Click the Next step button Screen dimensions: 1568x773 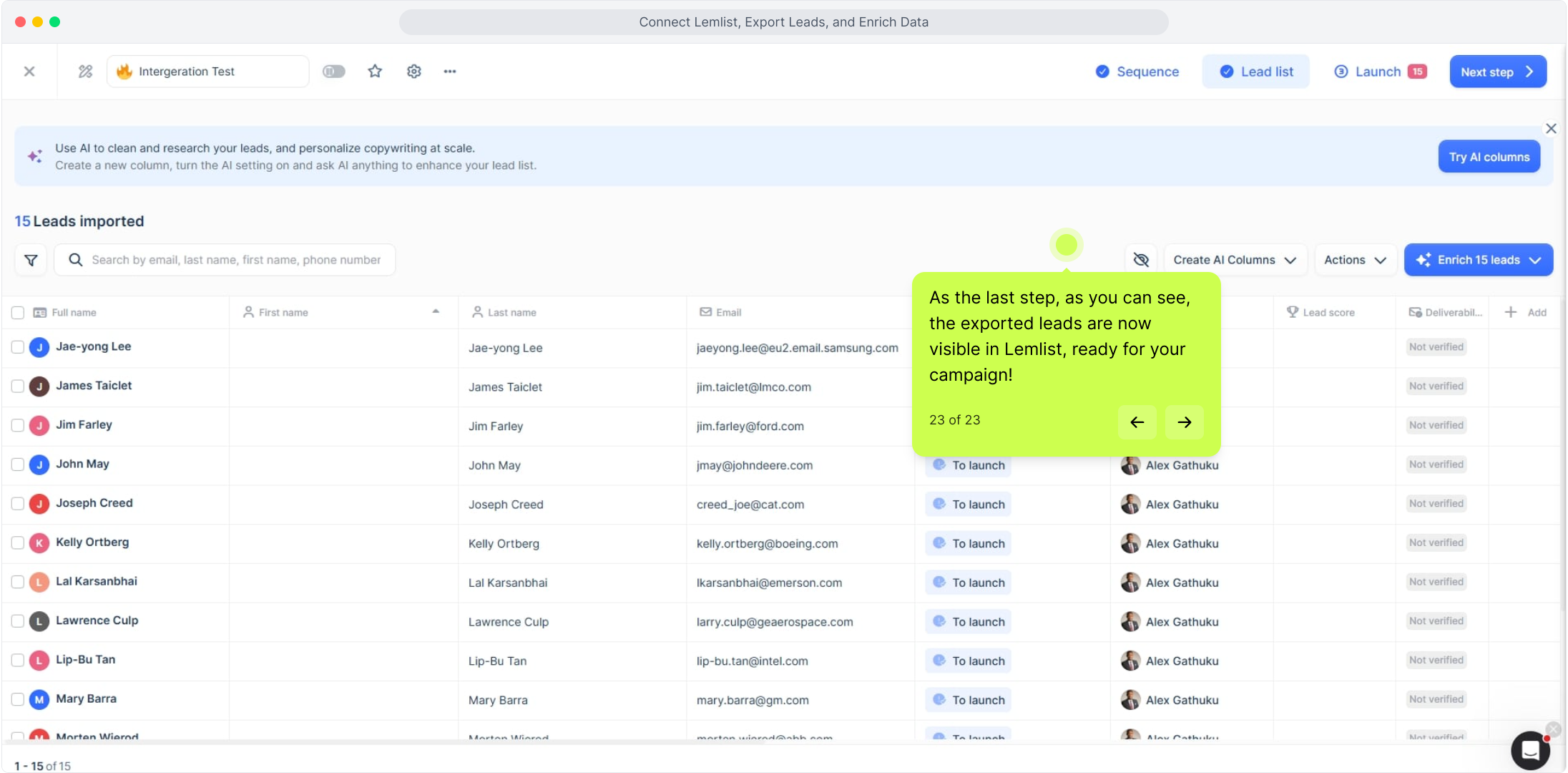pyautogui.click(x=1498, y=72)
